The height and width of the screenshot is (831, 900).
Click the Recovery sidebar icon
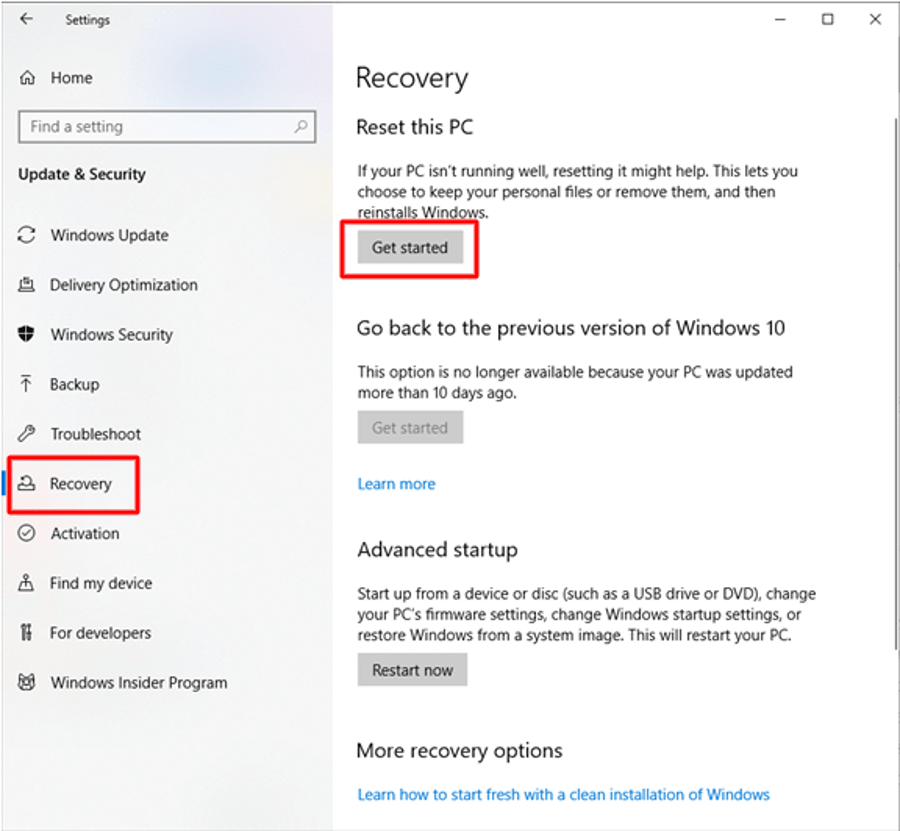pyautogui.click(x=26, y=483)
